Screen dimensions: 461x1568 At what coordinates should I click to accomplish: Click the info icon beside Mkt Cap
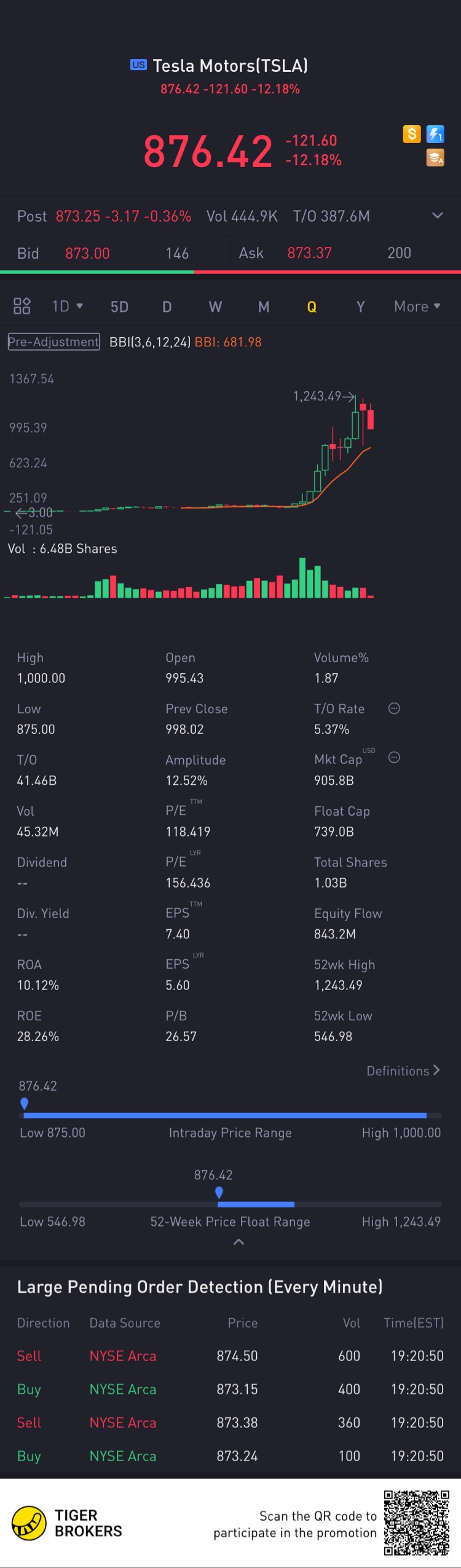(394, 757)
